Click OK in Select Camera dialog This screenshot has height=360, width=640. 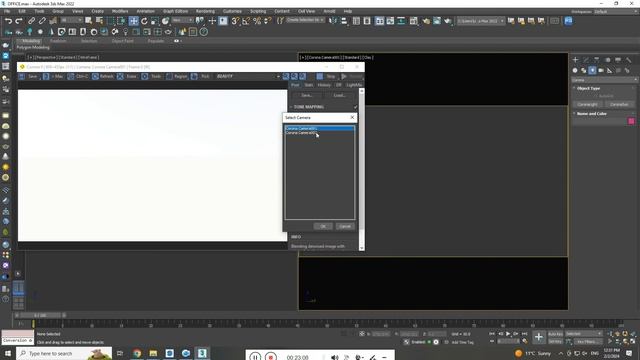[x=322, y=226]
